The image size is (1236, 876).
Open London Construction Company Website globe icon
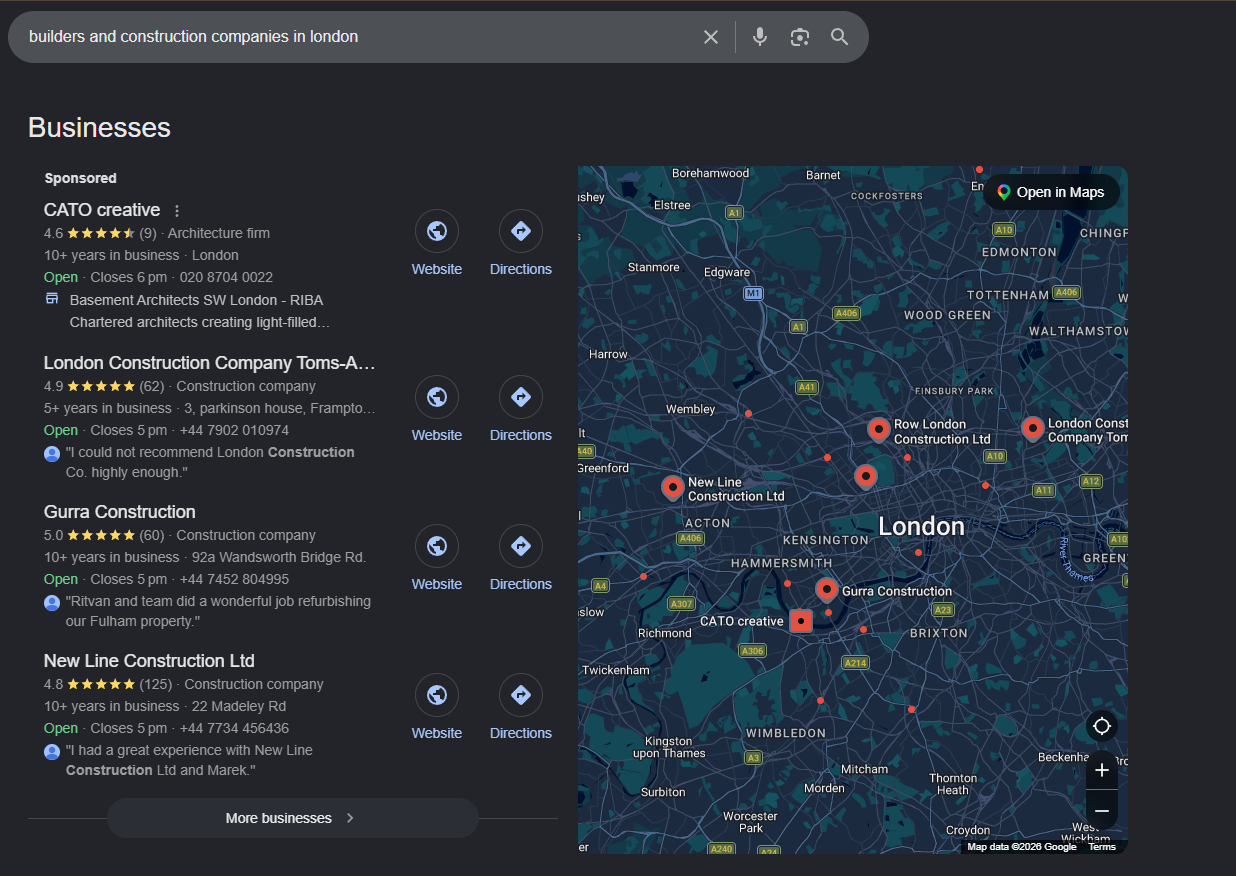(437, 397)
